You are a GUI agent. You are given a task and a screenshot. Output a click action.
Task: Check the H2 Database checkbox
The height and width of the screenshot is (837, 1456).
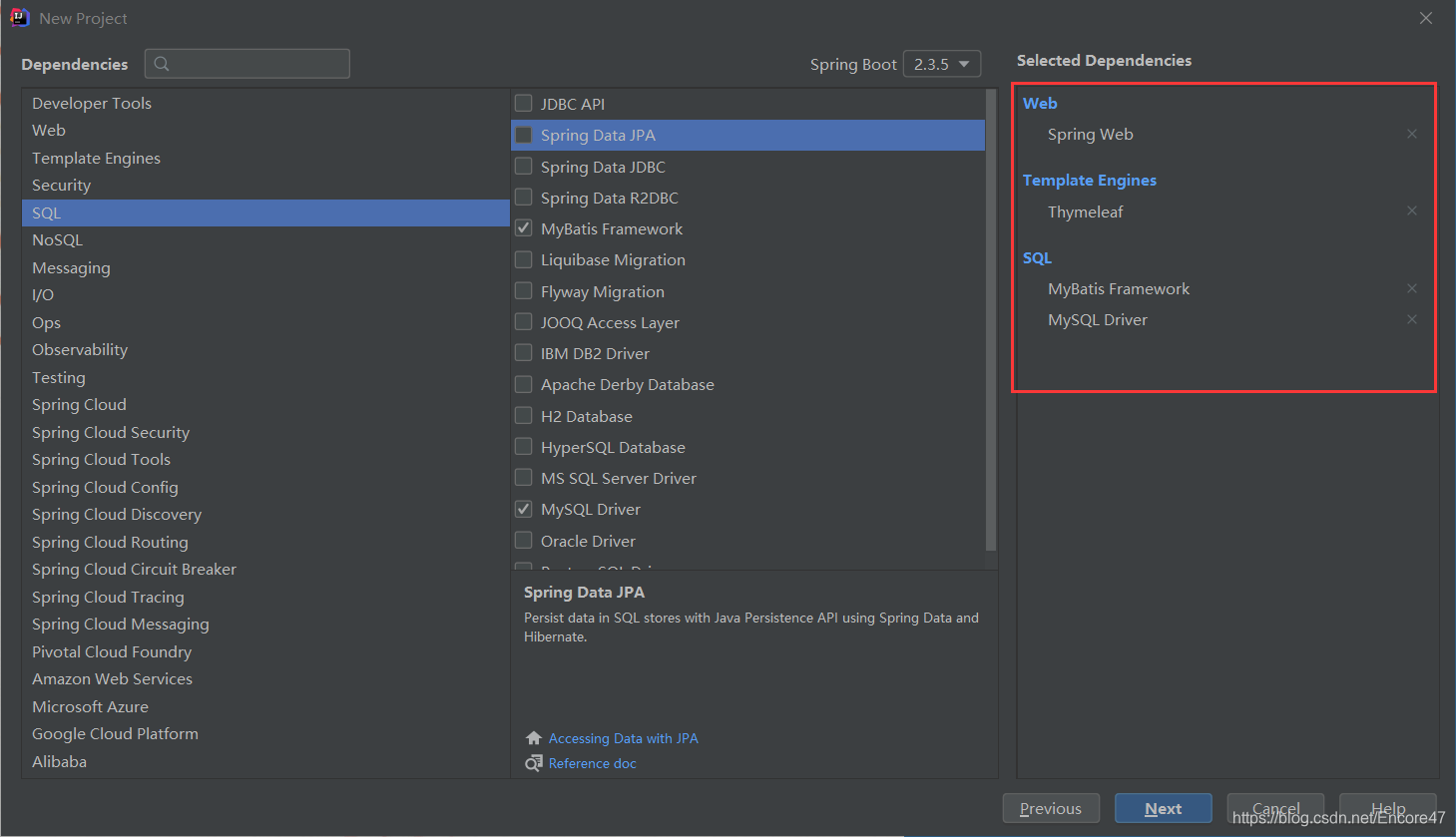pos(523,415)
